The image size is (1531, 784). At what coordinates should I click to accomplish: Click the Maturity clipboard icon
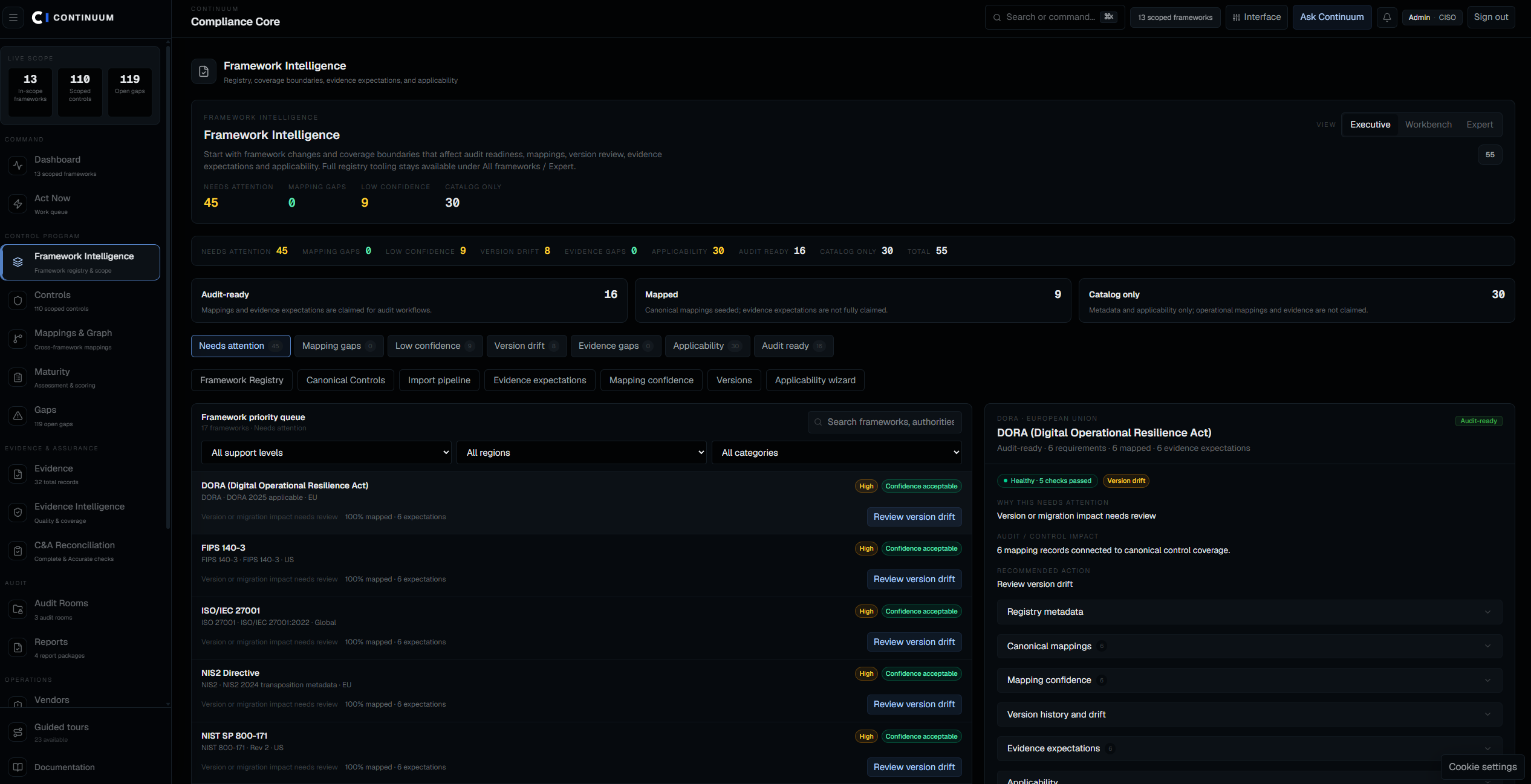(18, 378)
